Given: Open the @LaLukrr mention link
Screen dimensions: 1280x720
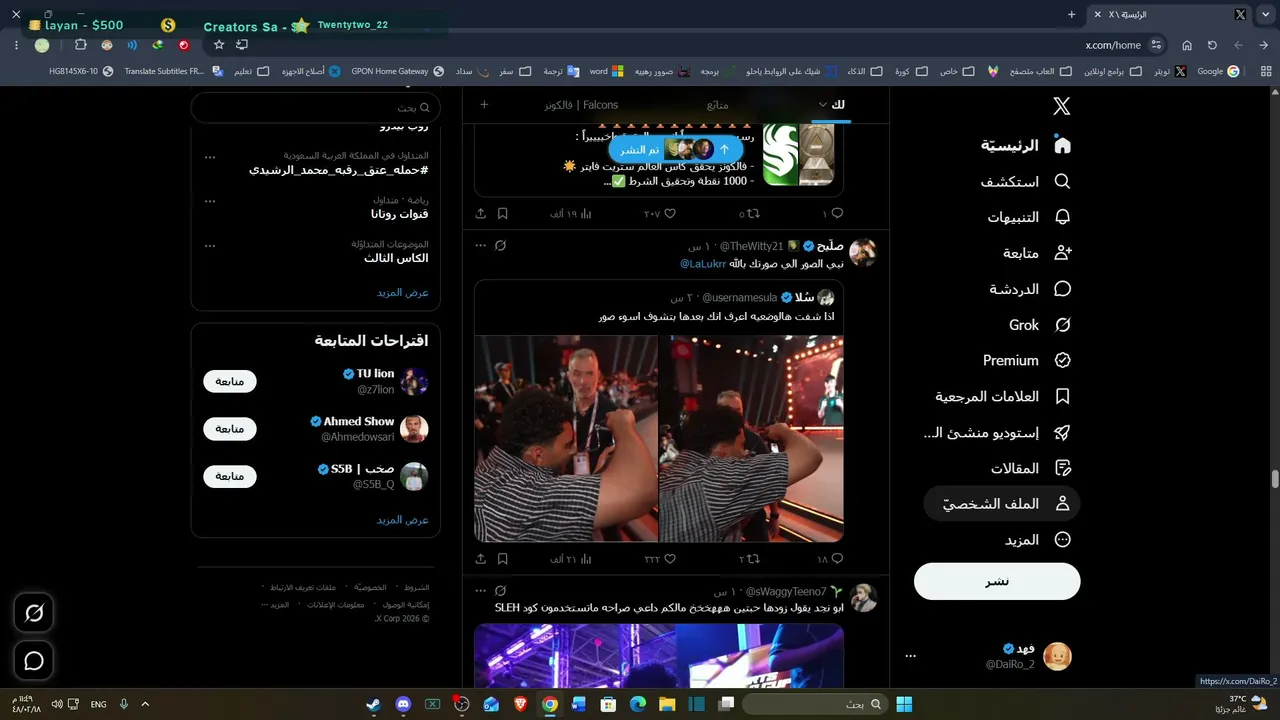Looking at the screenshot, I should click(x=703, y=264).
